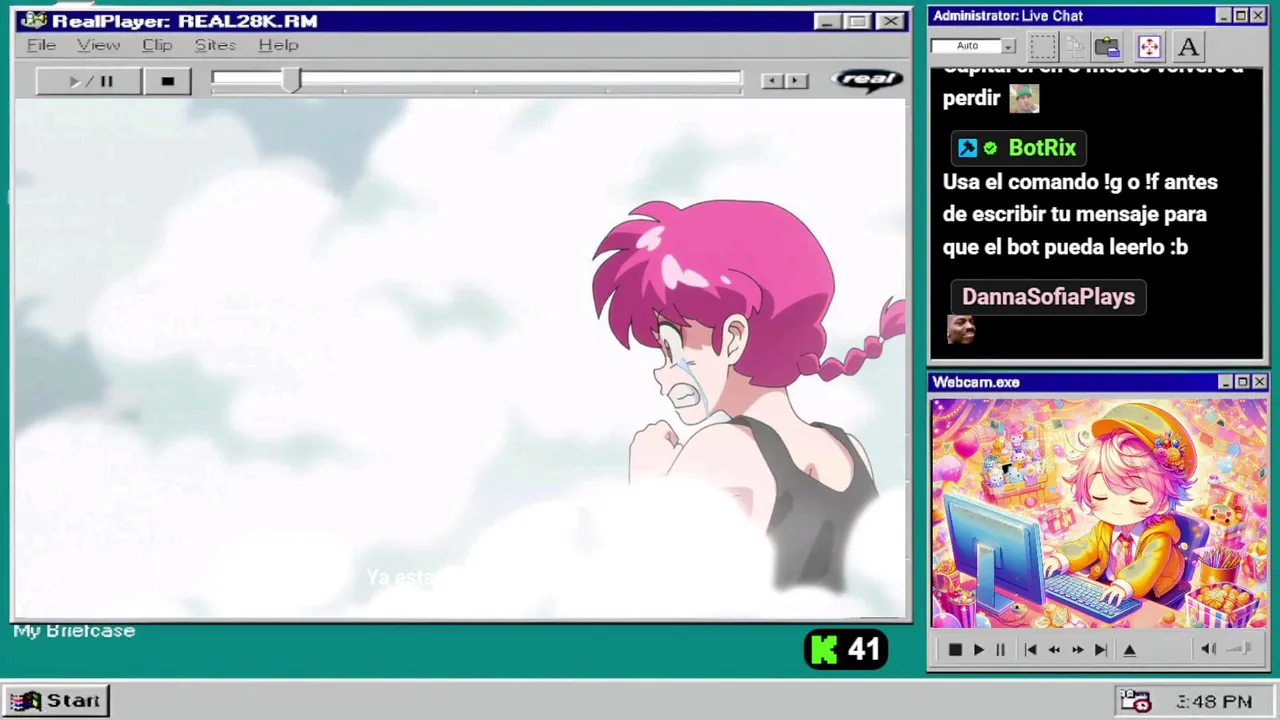Skip to previous track in Webcam.exe

(1031, 650)
